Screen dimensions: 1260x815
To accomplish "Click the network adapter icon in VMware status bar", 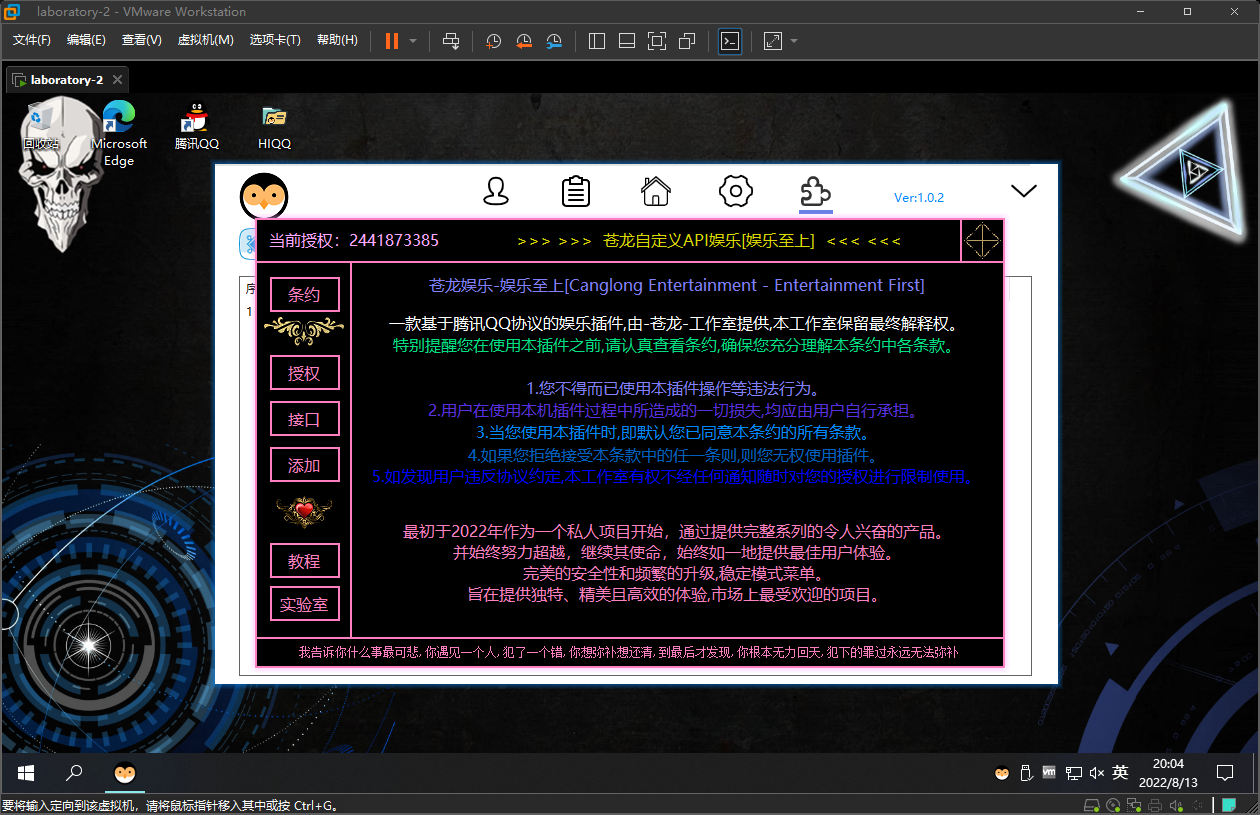I will tap(1134, 805).
